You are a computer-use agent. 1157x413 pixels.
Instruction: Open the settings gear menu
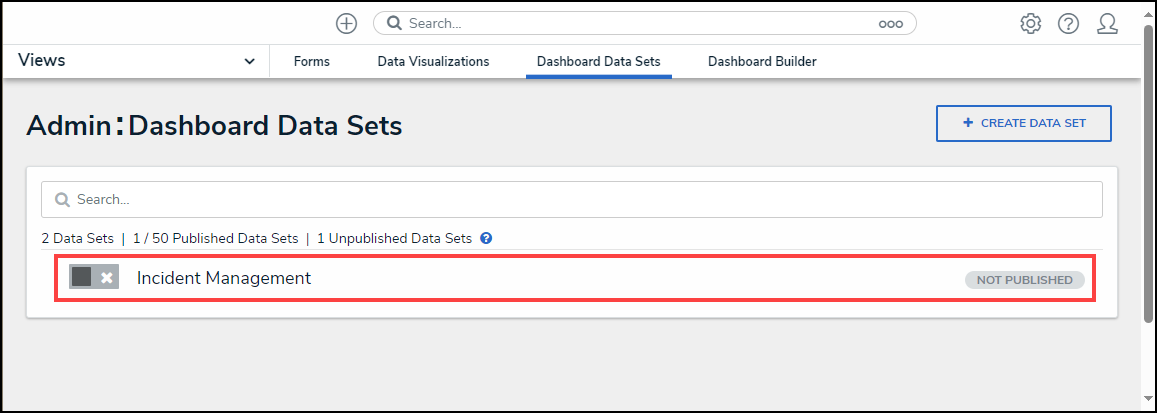1030,24
